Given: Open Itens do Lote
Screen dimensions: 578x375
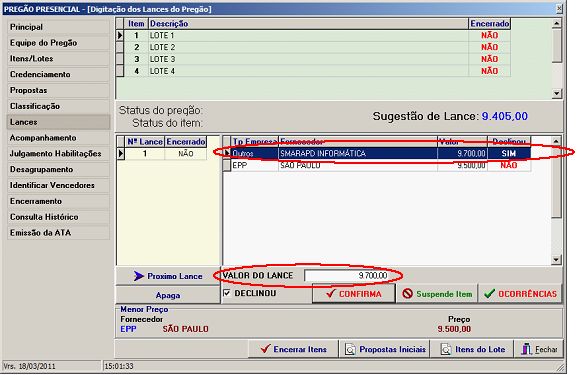Looking at the screenshot, I should [472, 349].
